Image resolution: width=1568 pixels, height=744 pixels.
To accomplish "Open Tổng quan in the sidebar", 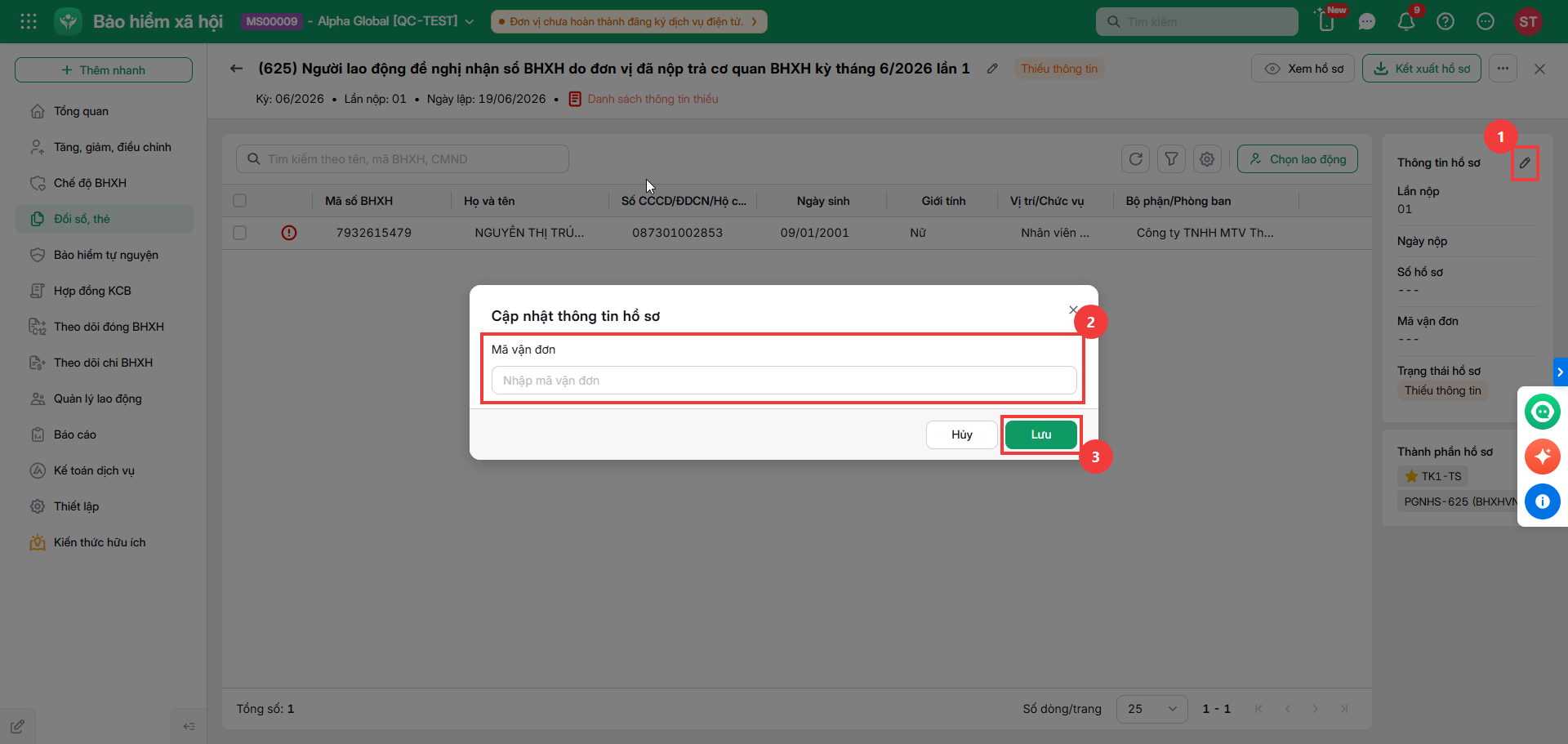I will 105,111.
